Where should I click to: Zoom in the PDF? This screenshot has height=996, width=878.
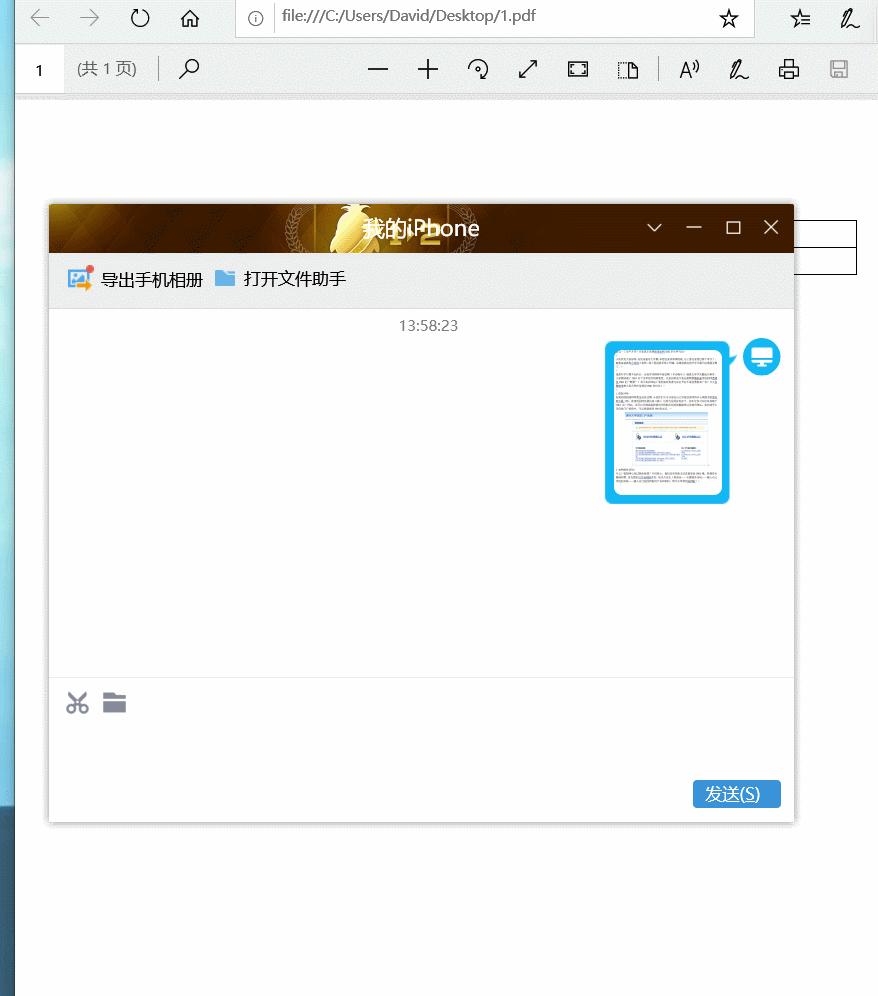[x=428, y=69]
